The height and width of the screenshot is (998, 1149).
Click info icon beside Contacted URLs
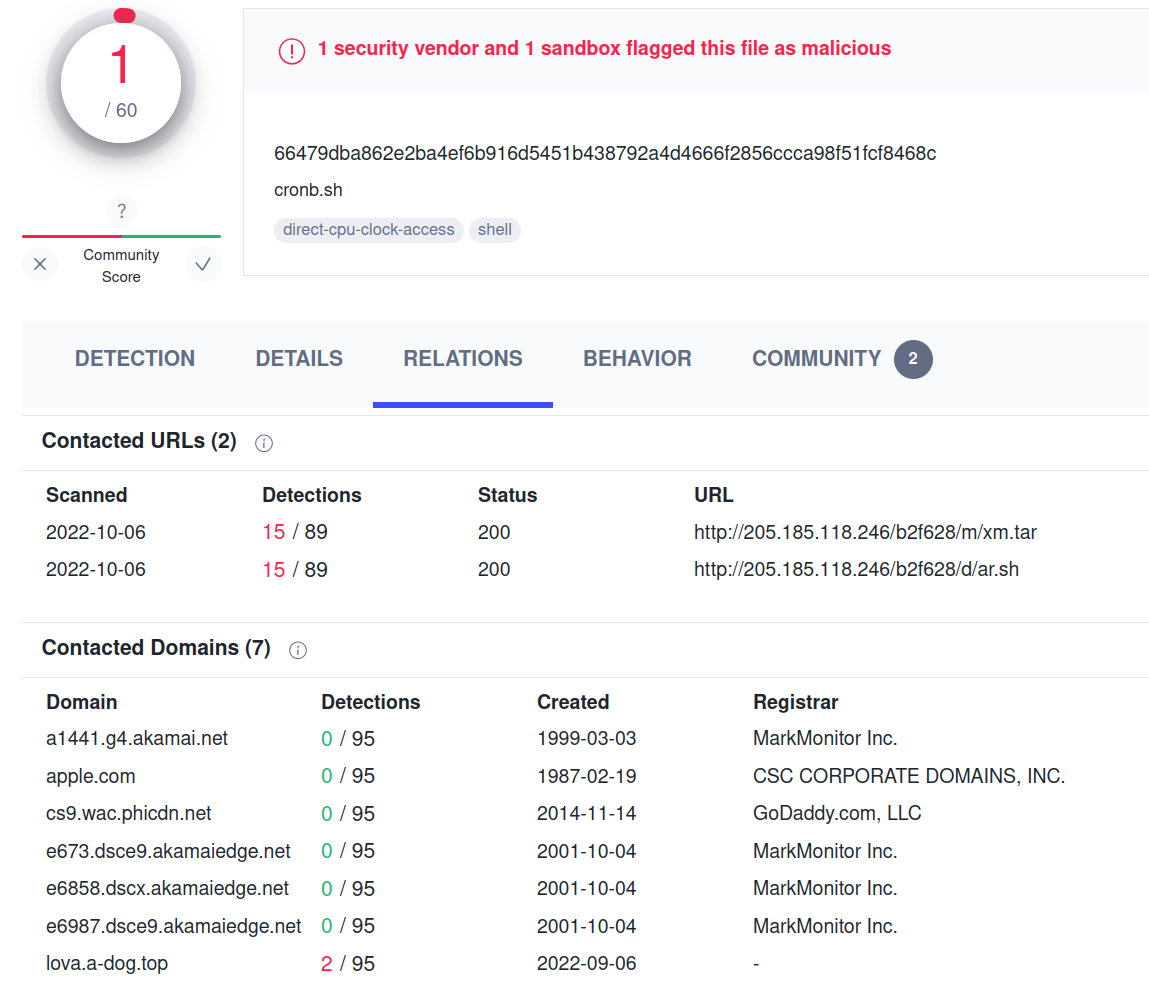coord(264,443)
